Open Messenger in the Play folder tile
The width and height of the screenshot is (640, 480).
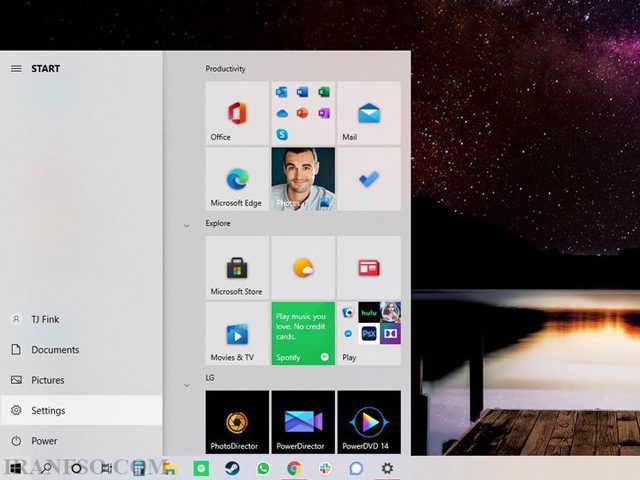[348, 333]
